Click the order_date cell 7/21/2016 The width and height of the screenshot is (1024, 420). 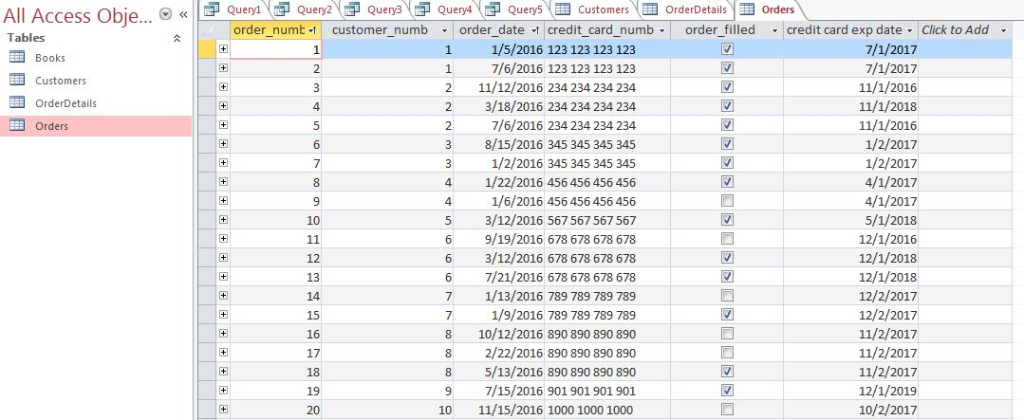coord(499,277)
